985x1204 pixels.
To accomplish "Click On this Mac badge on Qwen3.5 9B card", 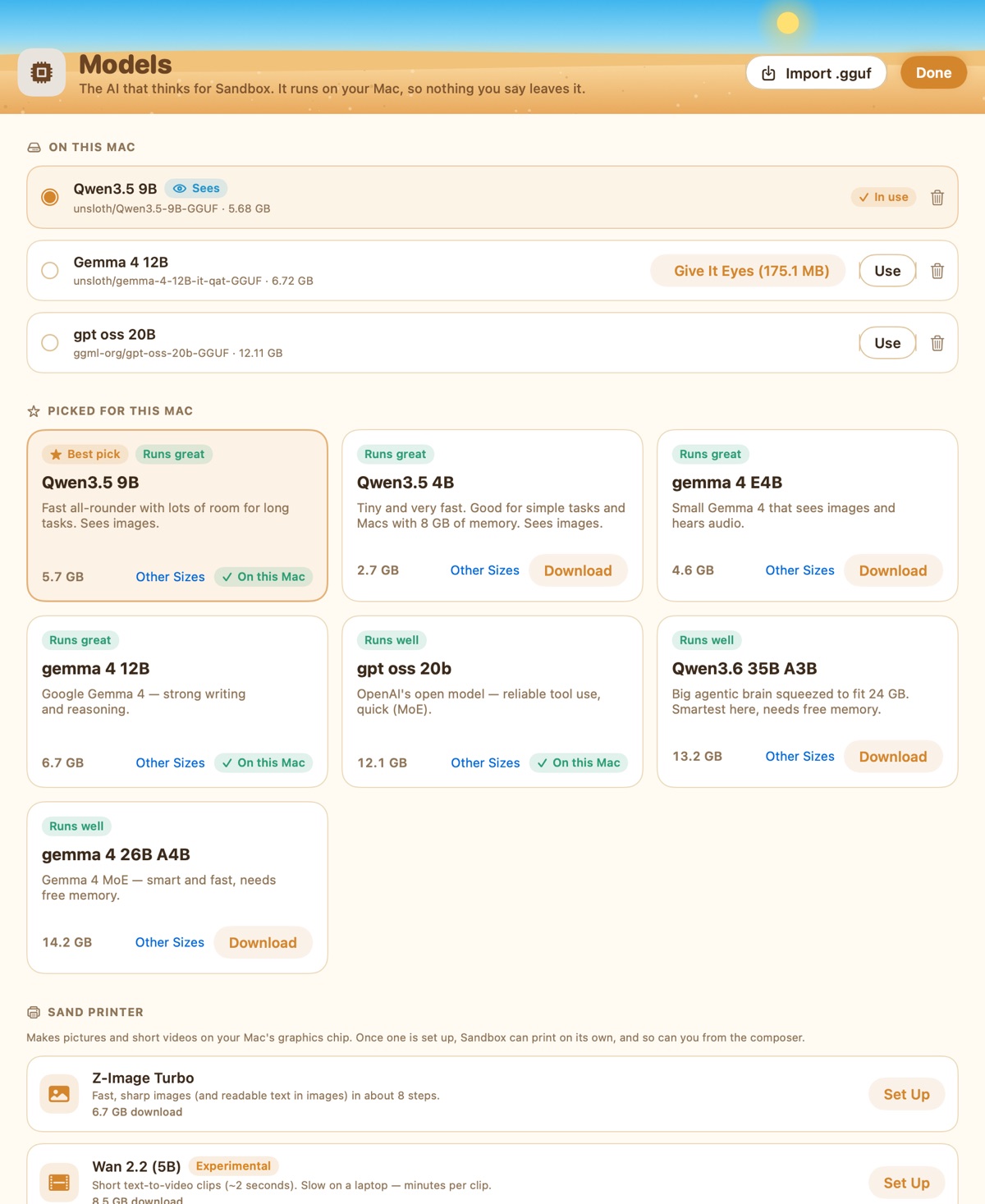I will (263, 577).
